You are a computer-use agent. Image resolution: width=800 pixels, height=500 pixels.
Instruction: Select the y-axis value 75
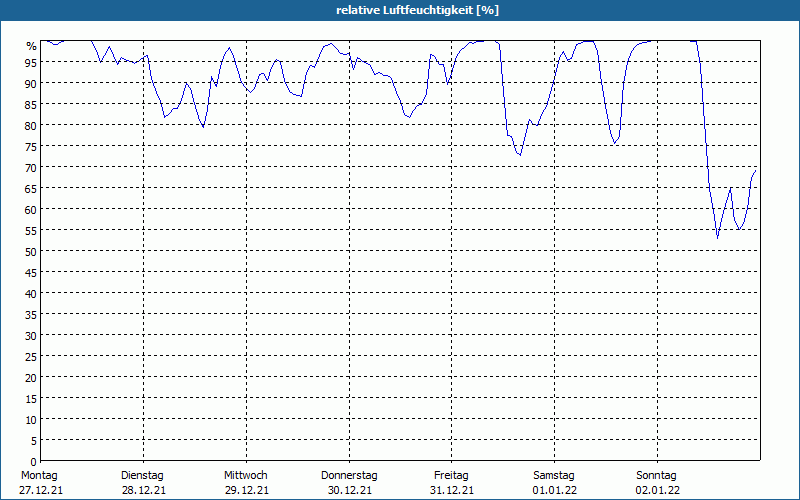[x=31, y=146]
